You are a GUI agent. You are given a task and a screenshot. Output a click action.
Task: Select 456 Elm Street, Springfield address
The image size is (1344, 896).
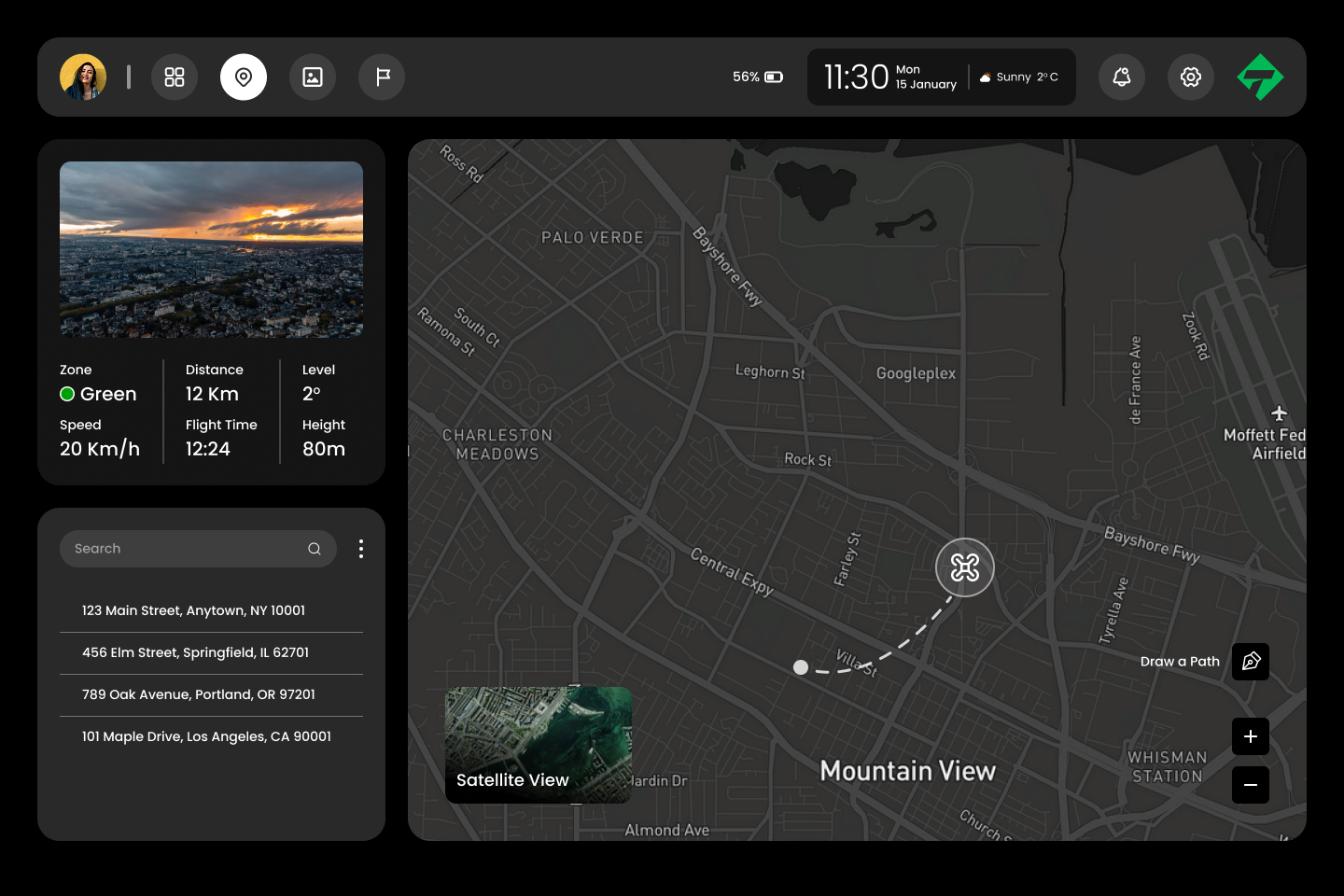point(211,652)
